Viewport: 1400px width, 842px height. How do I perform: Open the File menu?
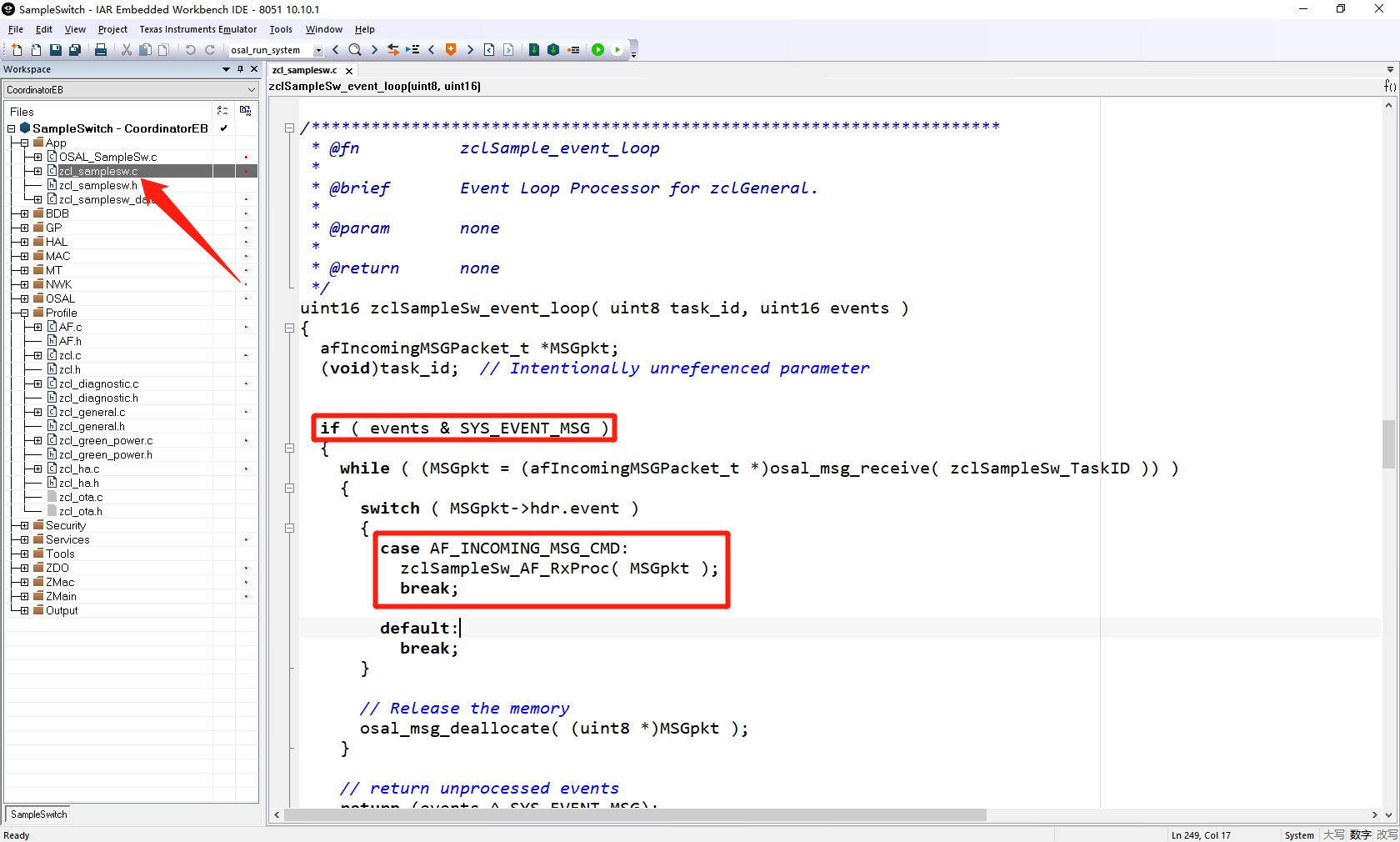pos(16,29)
